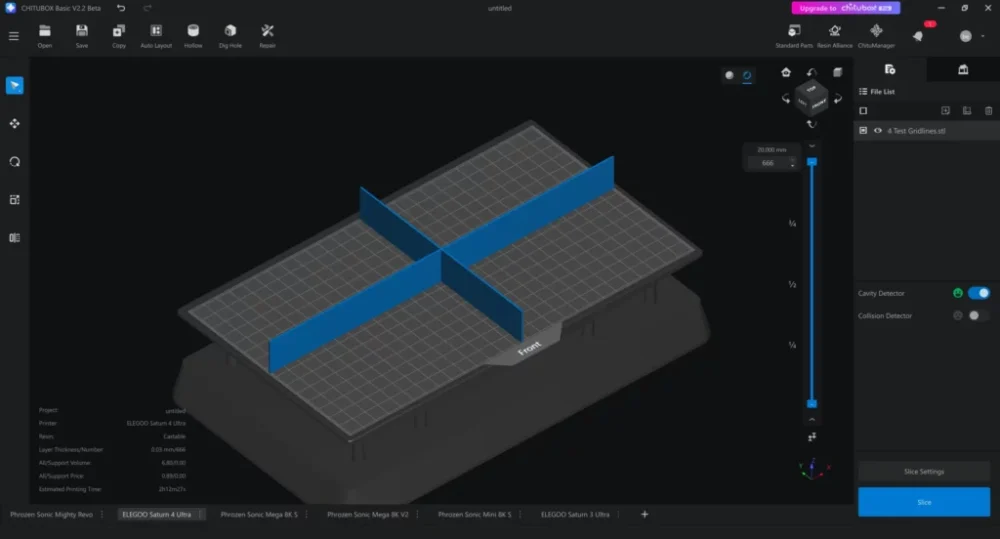
Task: Select the Rotate tool in left sidebar
Action: point(14,161)
